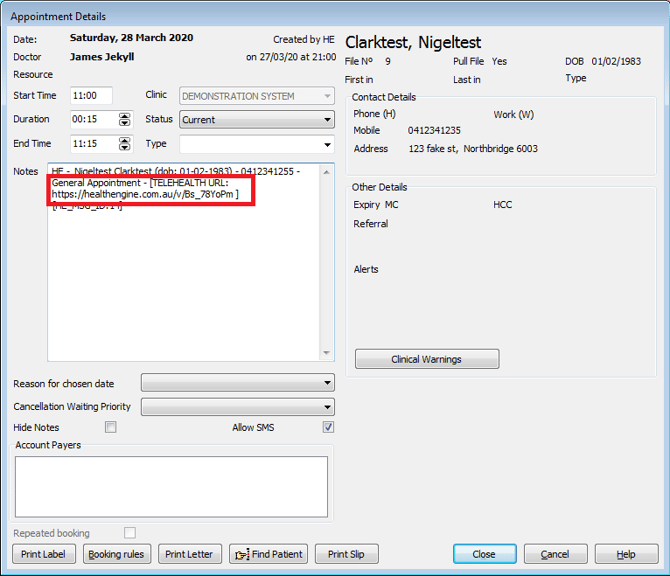Click the Find Patient button
670x576 pixels.
point(268,554)
